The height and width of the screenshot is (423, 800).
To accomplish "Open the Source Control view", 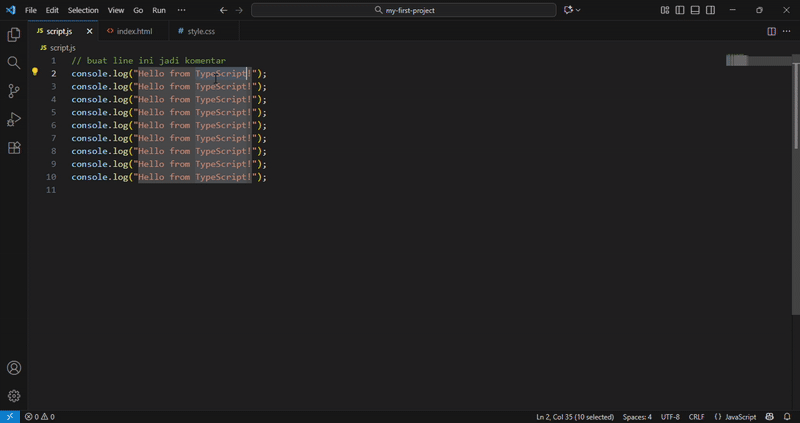I will click(14, 91).
